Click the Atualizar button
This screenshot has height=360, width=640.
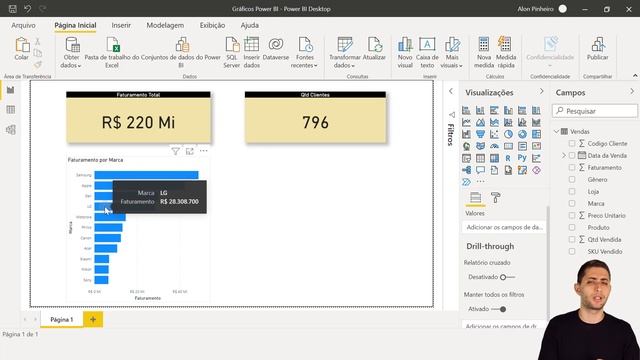tap(374, 49)
